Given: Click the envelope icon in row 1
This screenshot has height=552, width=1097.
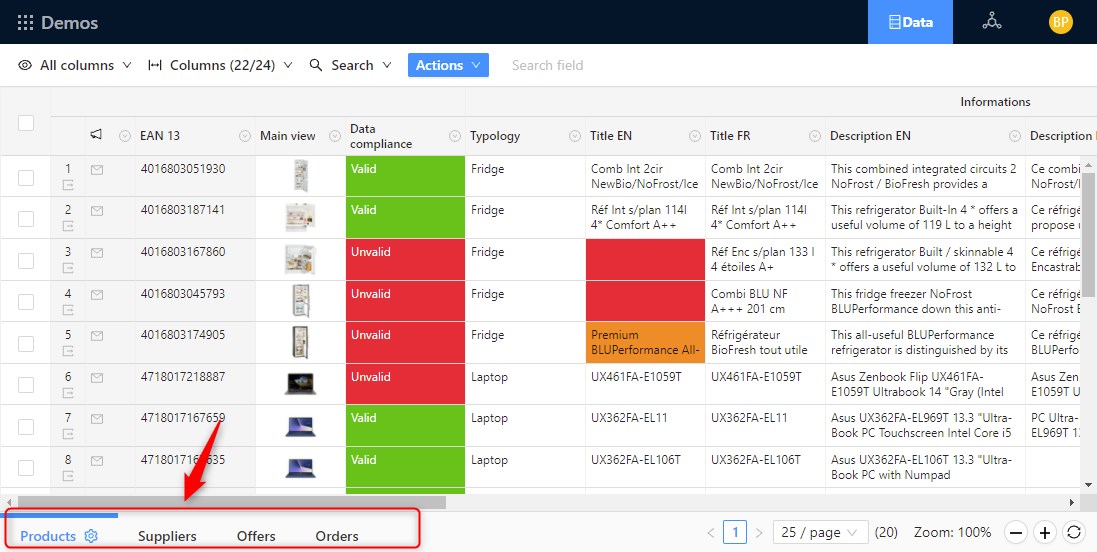Looking at the screenshot, I should tap(97, 170).
